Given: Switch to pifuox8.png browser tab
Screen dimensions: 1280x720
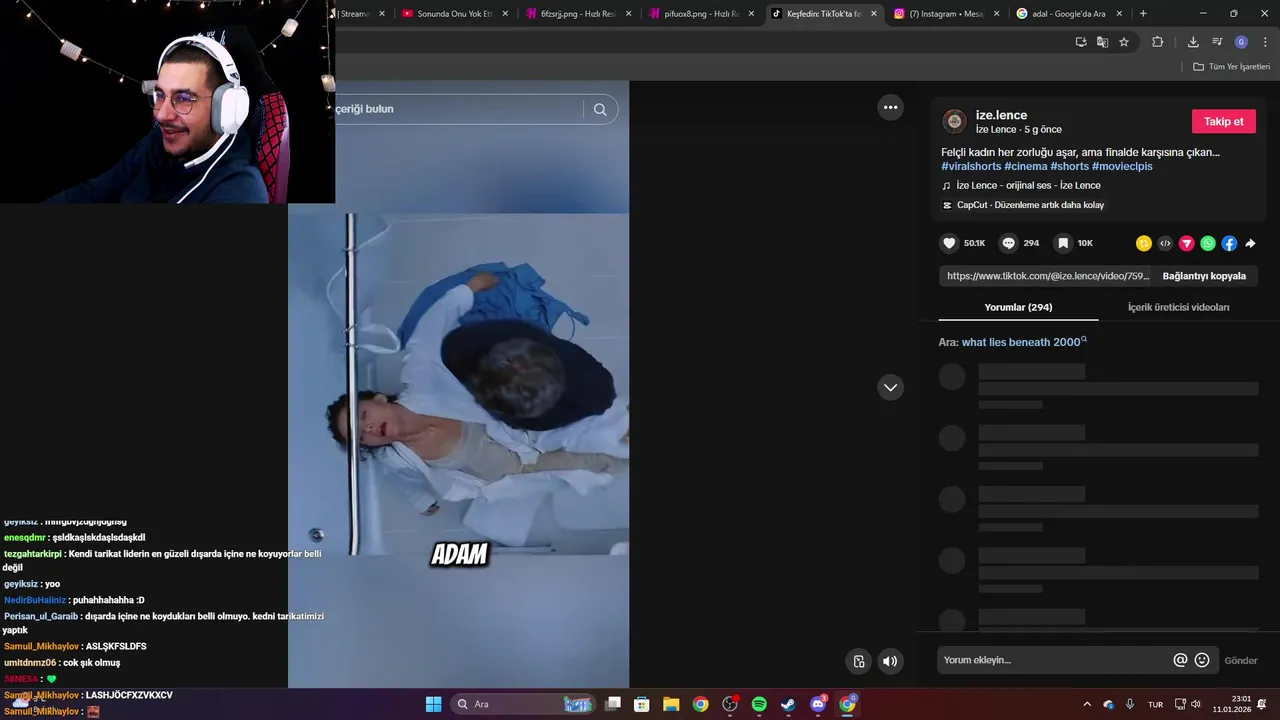Looking at the screenshot, I should click(x=701, y=14).
